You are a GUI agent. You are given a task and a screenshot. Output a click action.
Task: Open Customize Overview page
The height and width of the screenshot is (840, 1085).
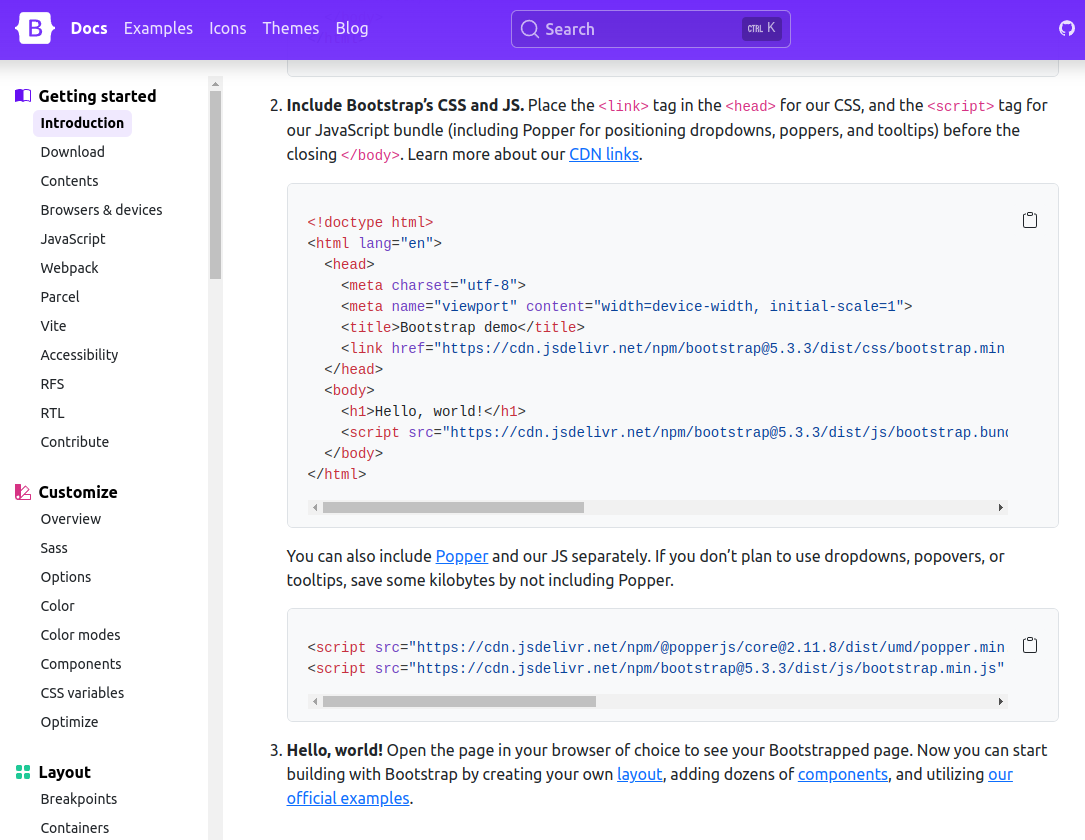[71, 520]
